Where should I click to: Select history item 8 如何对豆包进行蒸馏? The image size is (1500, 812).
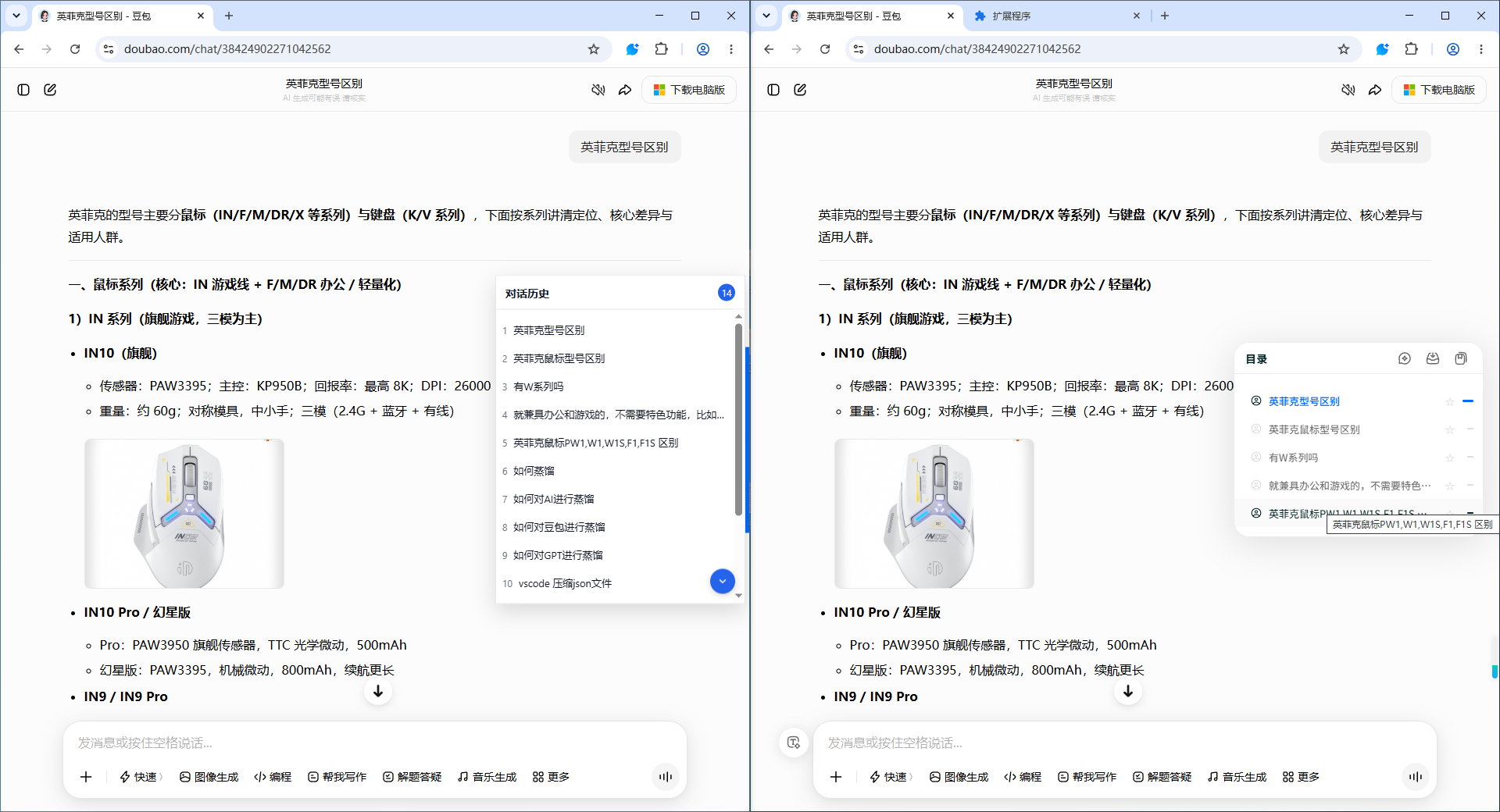tap(613, 527)
